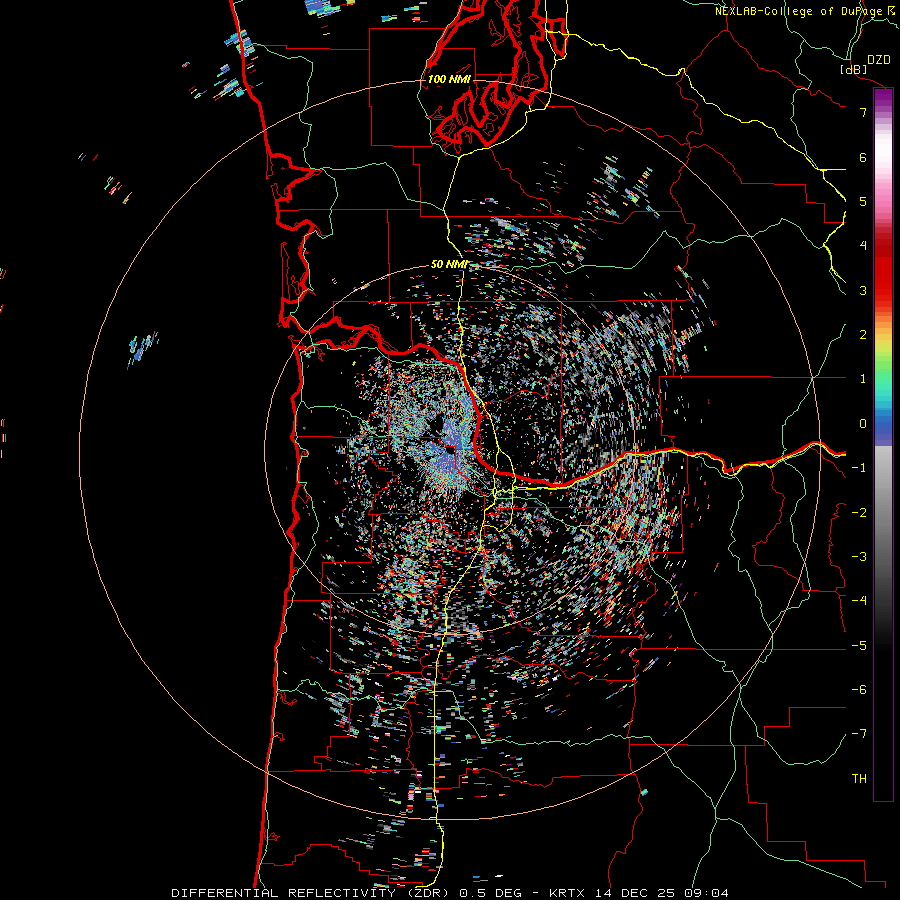Click the legend value '-3'
The height and width of the screenshot is (900, 900).
point(859,557)
